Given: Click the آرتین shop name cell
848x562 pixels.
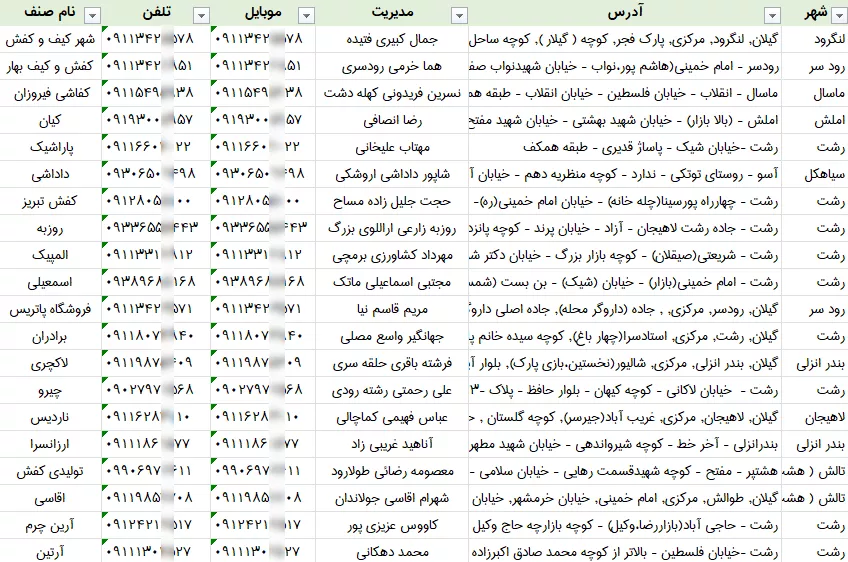Looking at the screenshot, I should coord(50,552).
